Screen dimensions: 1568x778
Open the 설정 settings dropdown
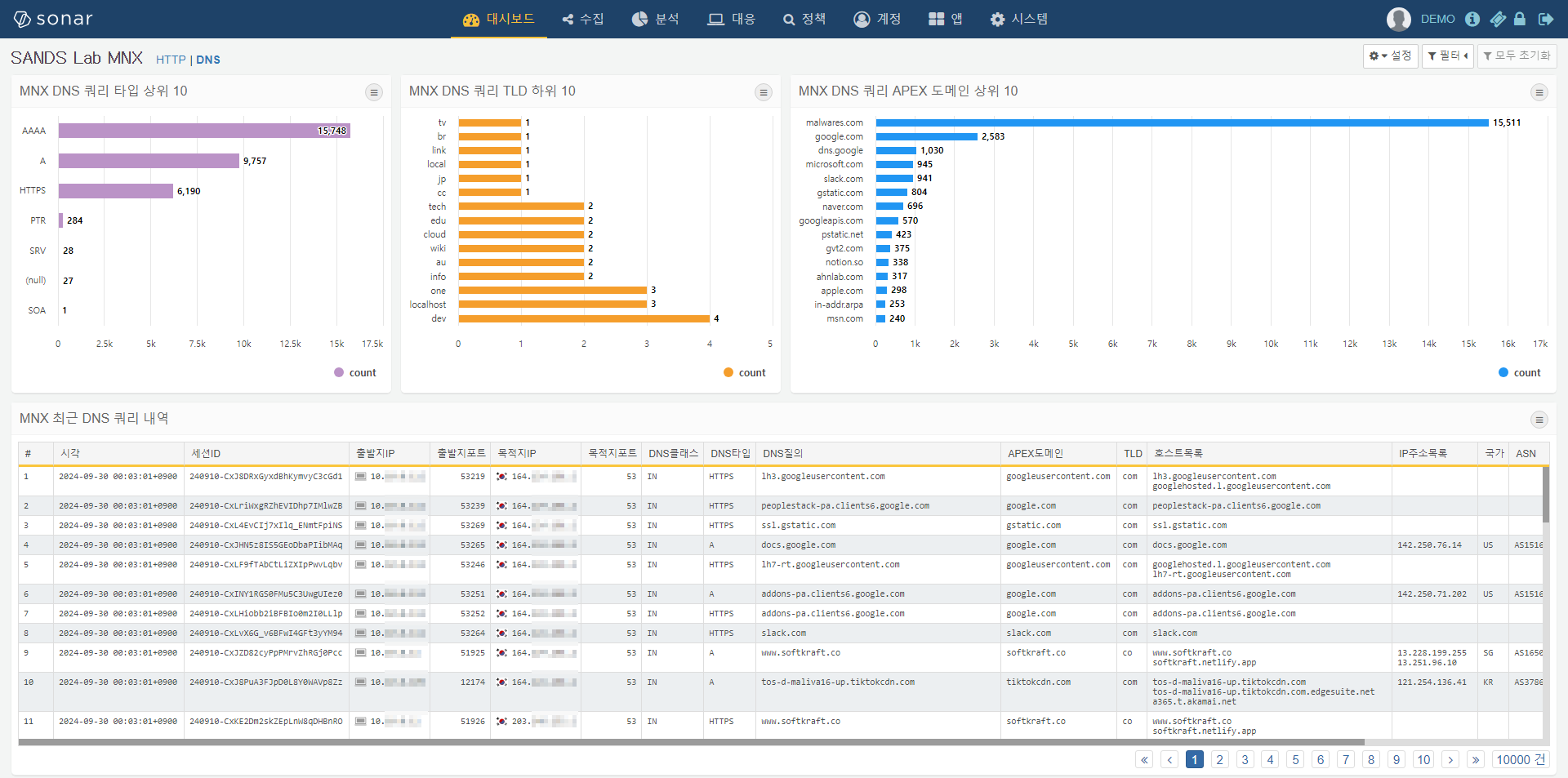pyautogui.click(x=1390, y=56)
